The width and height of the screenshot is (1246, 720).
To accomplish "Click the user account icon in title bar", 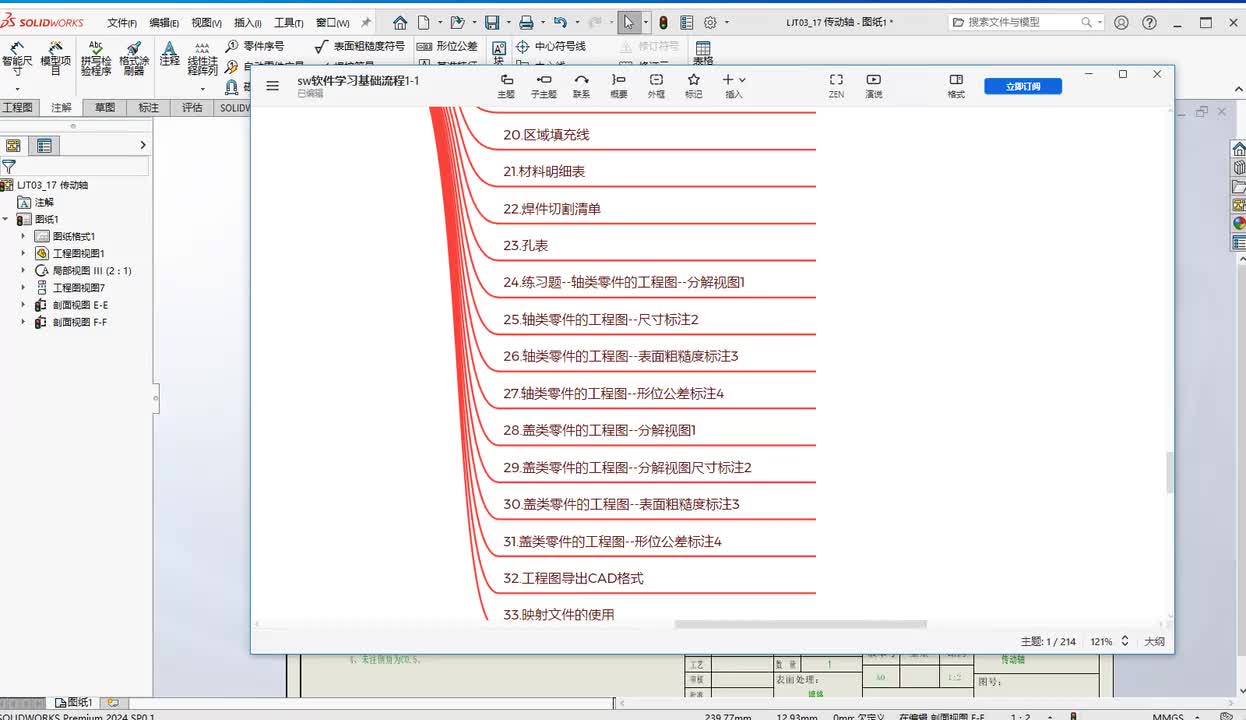I will (x=1121, y=22).
